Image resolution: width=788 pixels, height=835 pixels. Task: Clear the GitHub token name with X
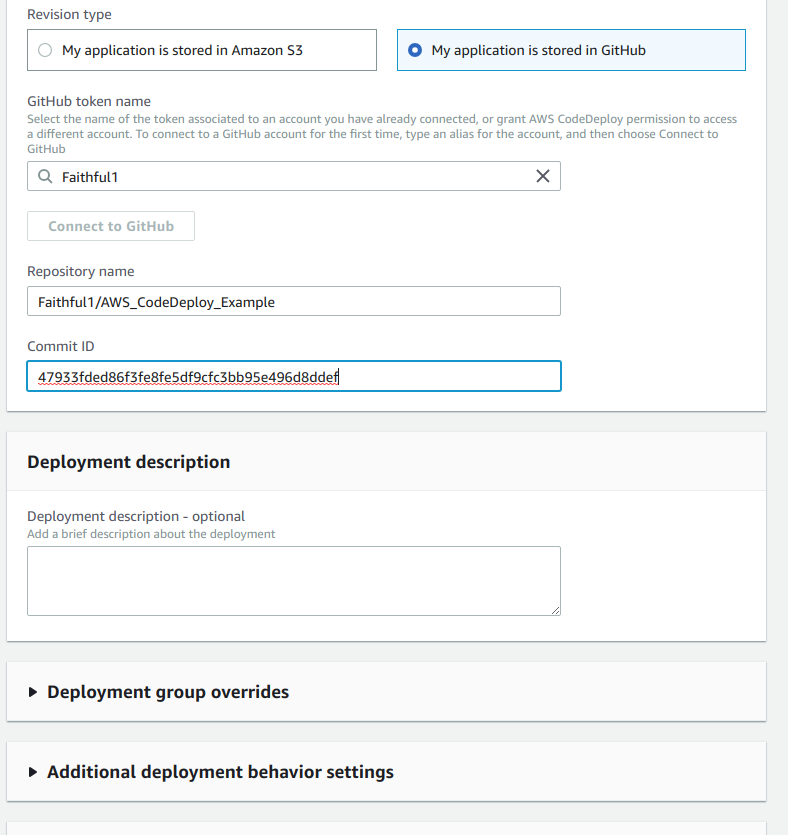pyautogui.click(x=543, y=176)
